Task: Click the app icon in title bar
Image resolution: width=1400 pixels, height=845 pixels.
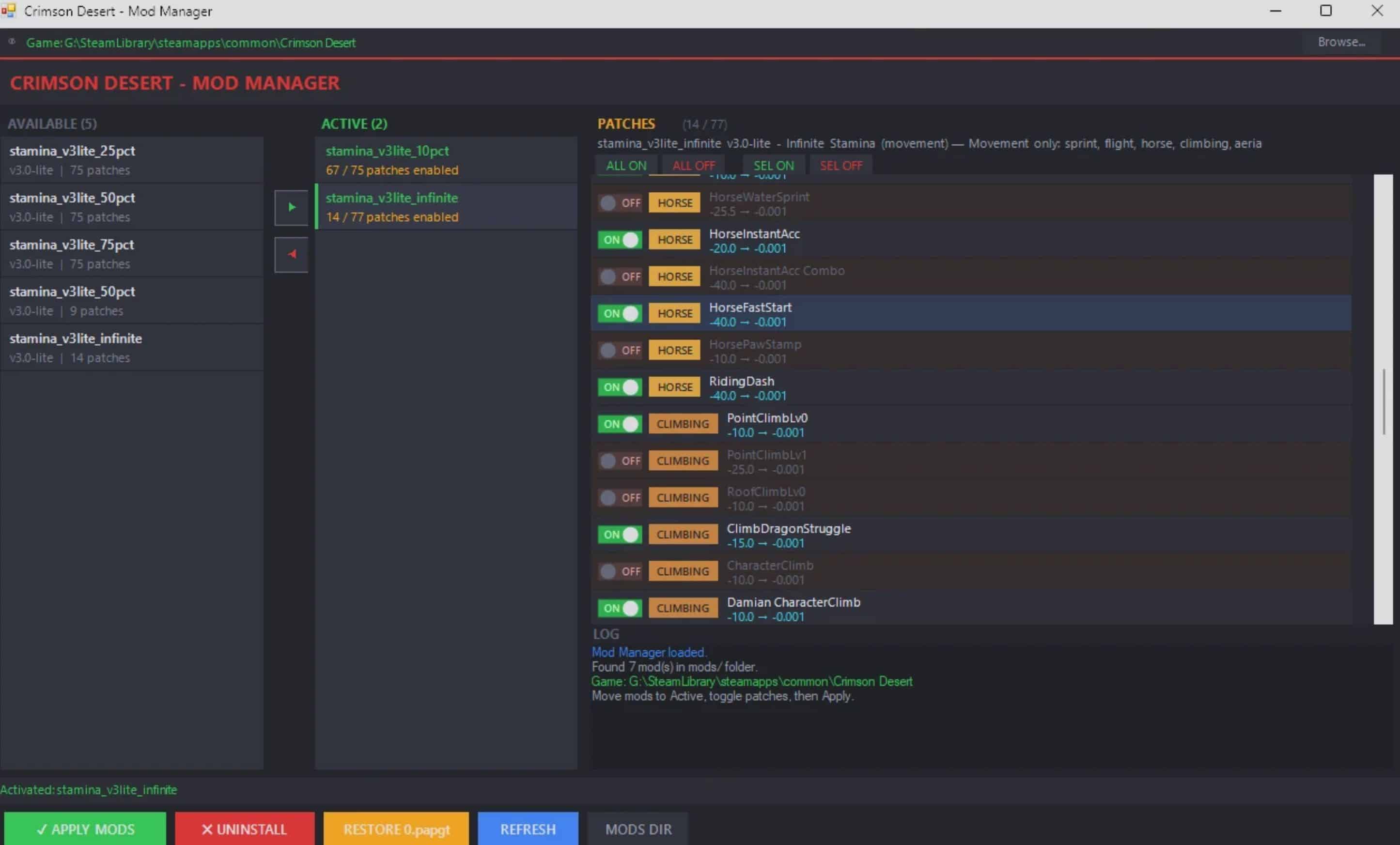Action: [x=8, y=10]
